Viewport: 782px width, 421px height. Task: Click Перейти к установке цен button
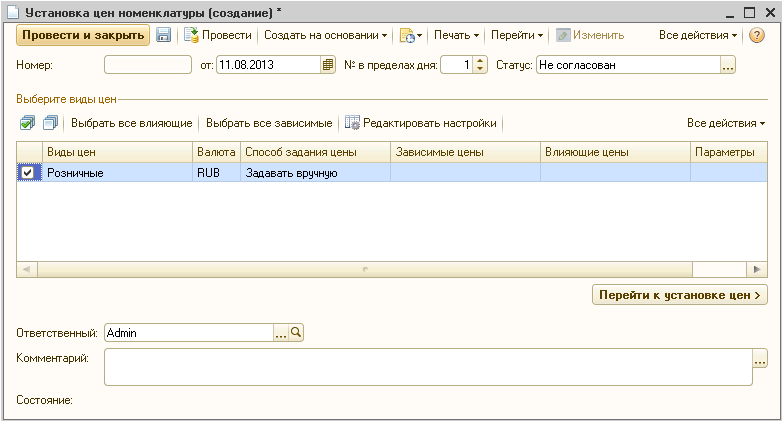pos(679,295)
